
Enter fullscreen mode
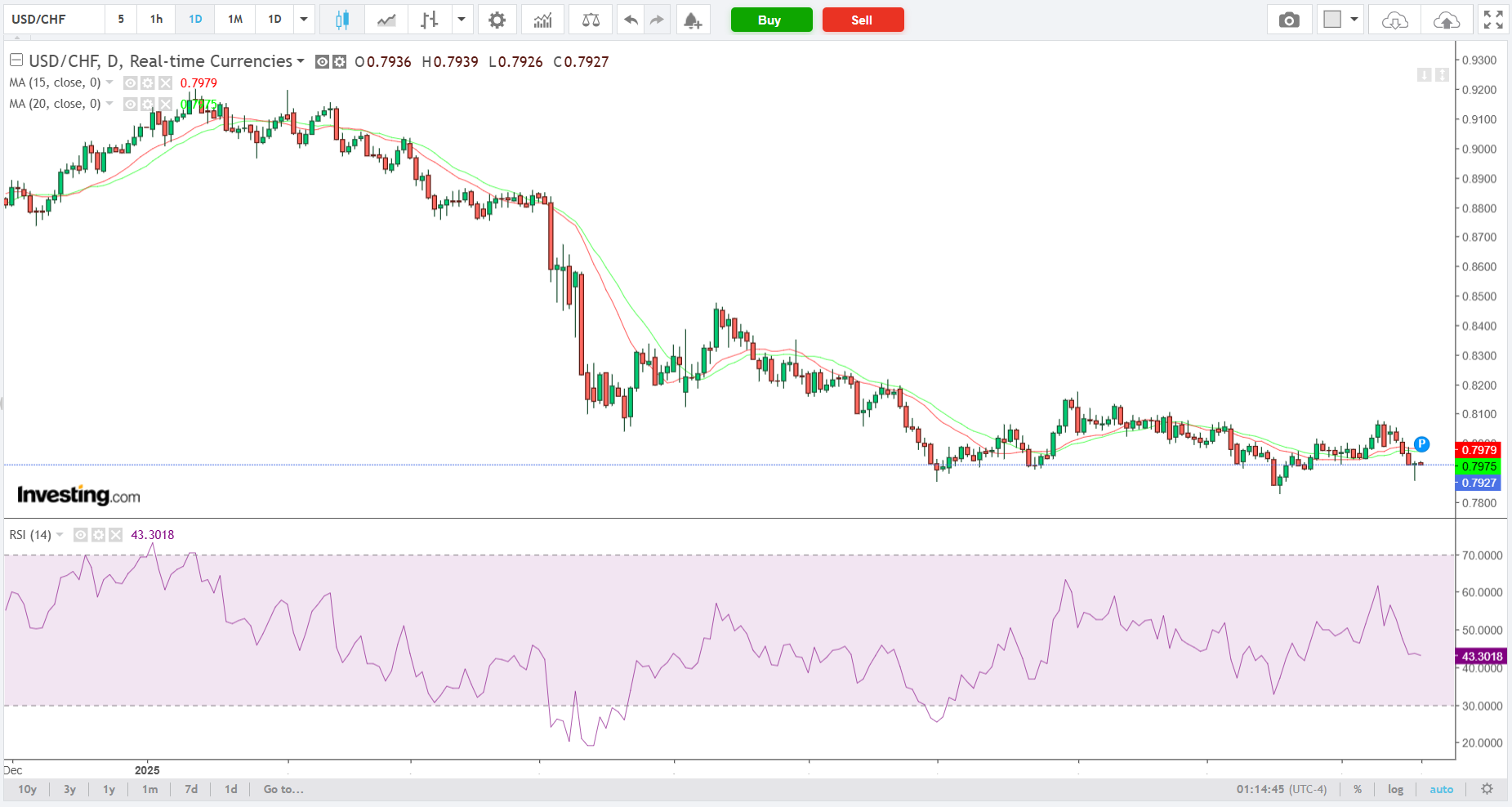(1493, 20)
